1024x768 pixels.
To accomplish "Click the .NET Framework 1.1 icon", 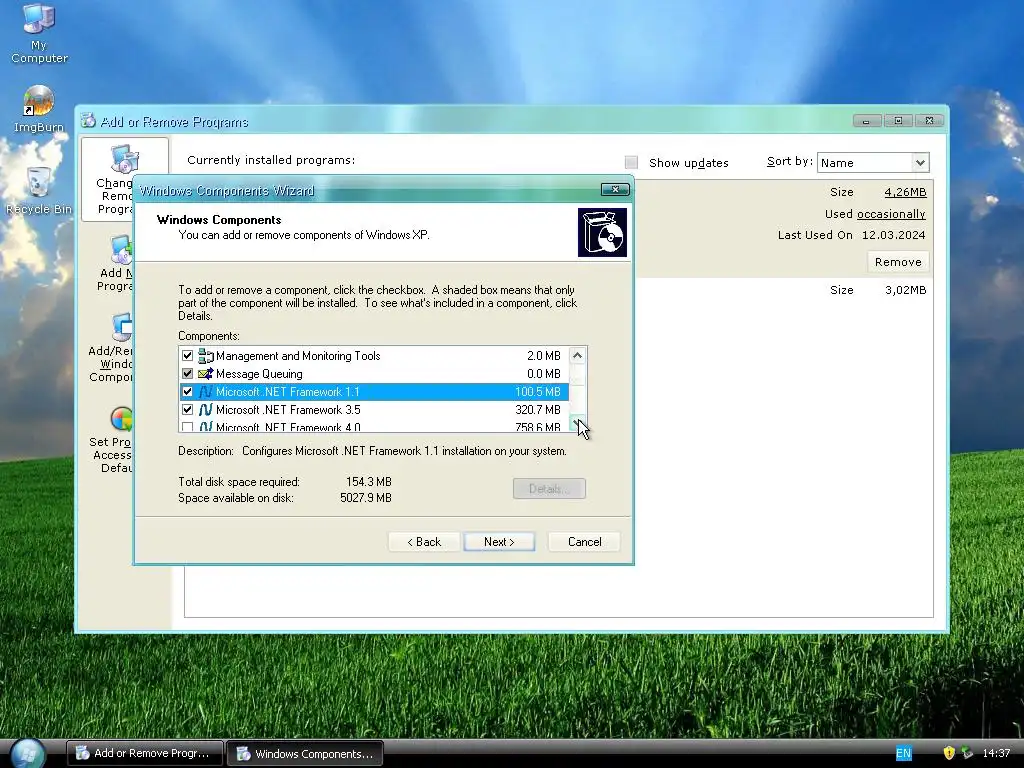I will pyautogui.click(x=206, y=392).
